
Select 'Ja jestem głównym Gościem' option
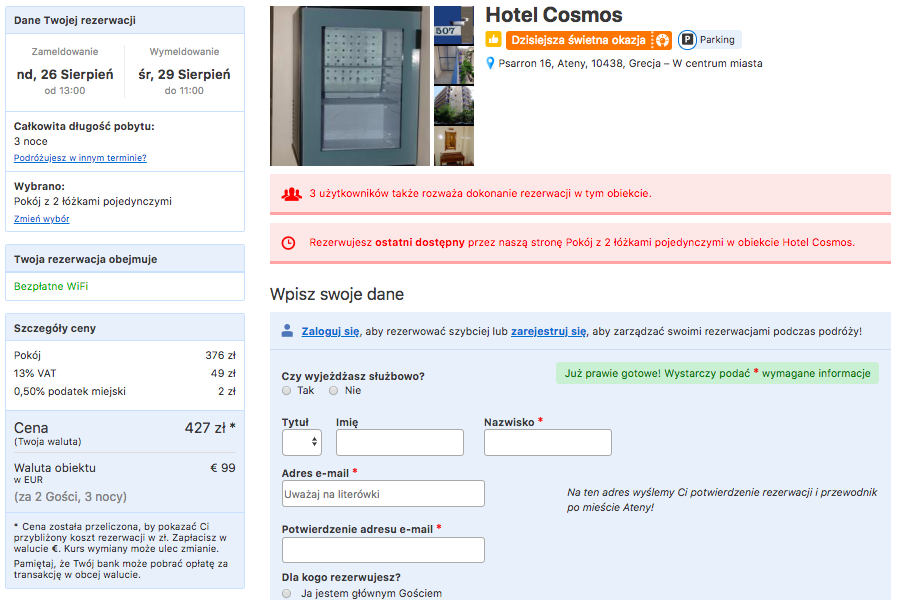(x=287, y=593)
